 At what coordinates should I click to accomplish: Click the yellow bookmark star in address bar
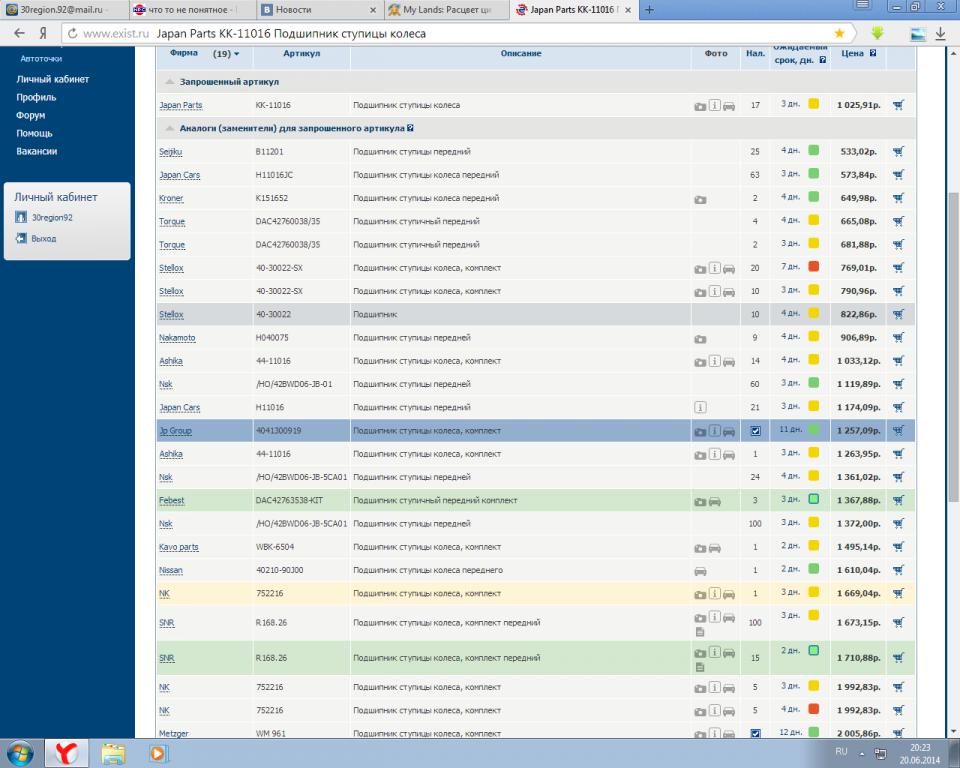839,33
